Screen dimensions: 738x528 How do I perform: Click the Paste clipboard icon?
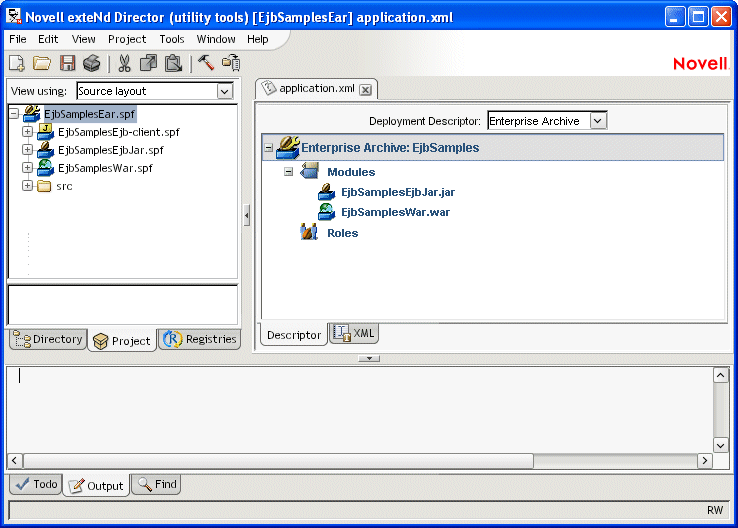click(x=173, y=63)
